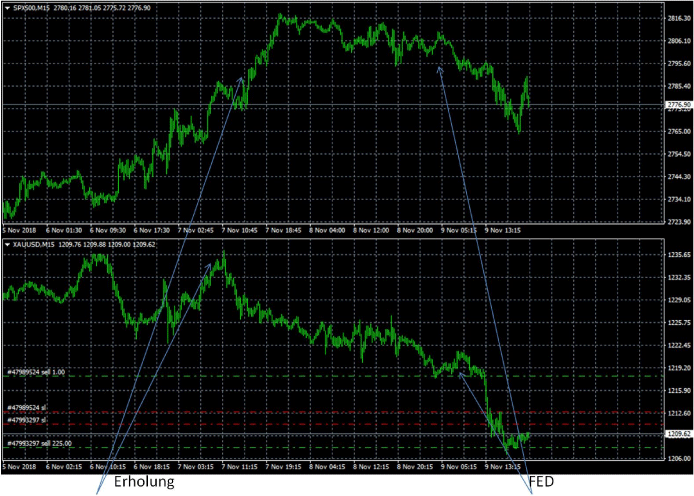Click the Erholung annotation label
The width and height of the screenshot is (694, 496).
tap(141, 482)
